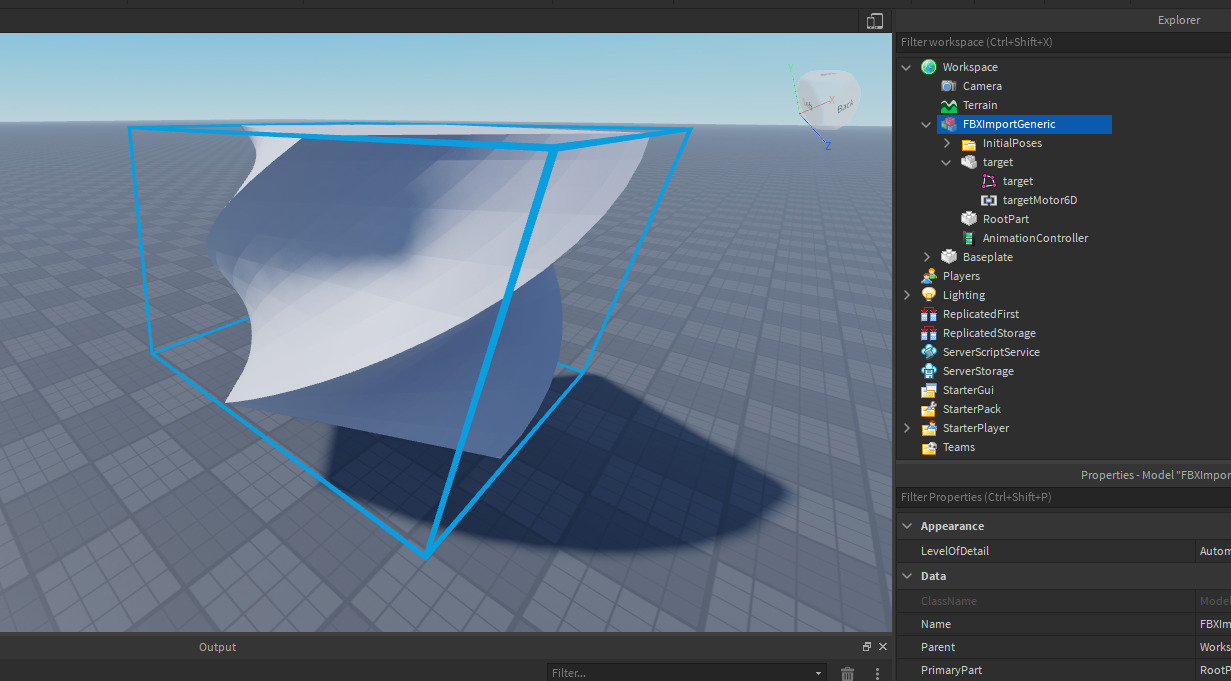The height and width of the screenshot is (681, 1231).
Task: Select RootPart in the Explorer tree
Action: coord(1005,219)
